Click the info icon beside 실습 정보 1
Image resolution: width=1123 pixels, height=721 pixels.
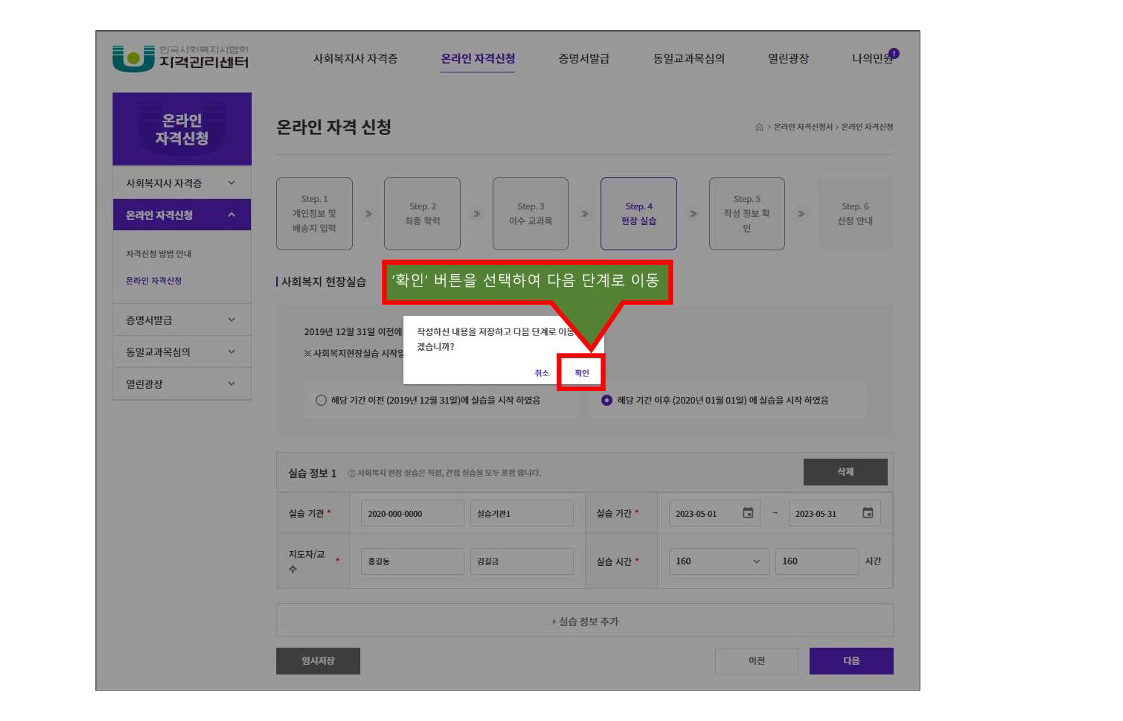[x=352, y=473]
